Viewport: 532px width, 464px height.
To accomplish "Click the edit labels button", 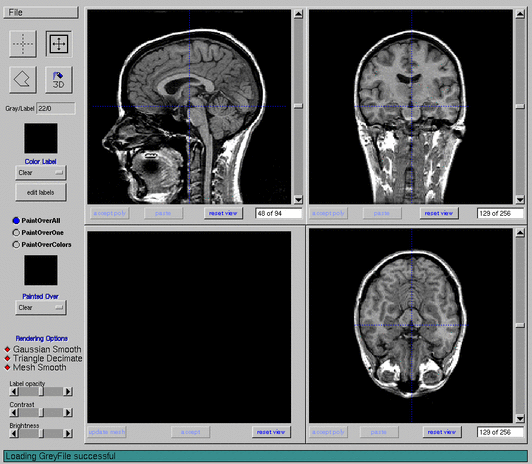I will coord(40,192).
